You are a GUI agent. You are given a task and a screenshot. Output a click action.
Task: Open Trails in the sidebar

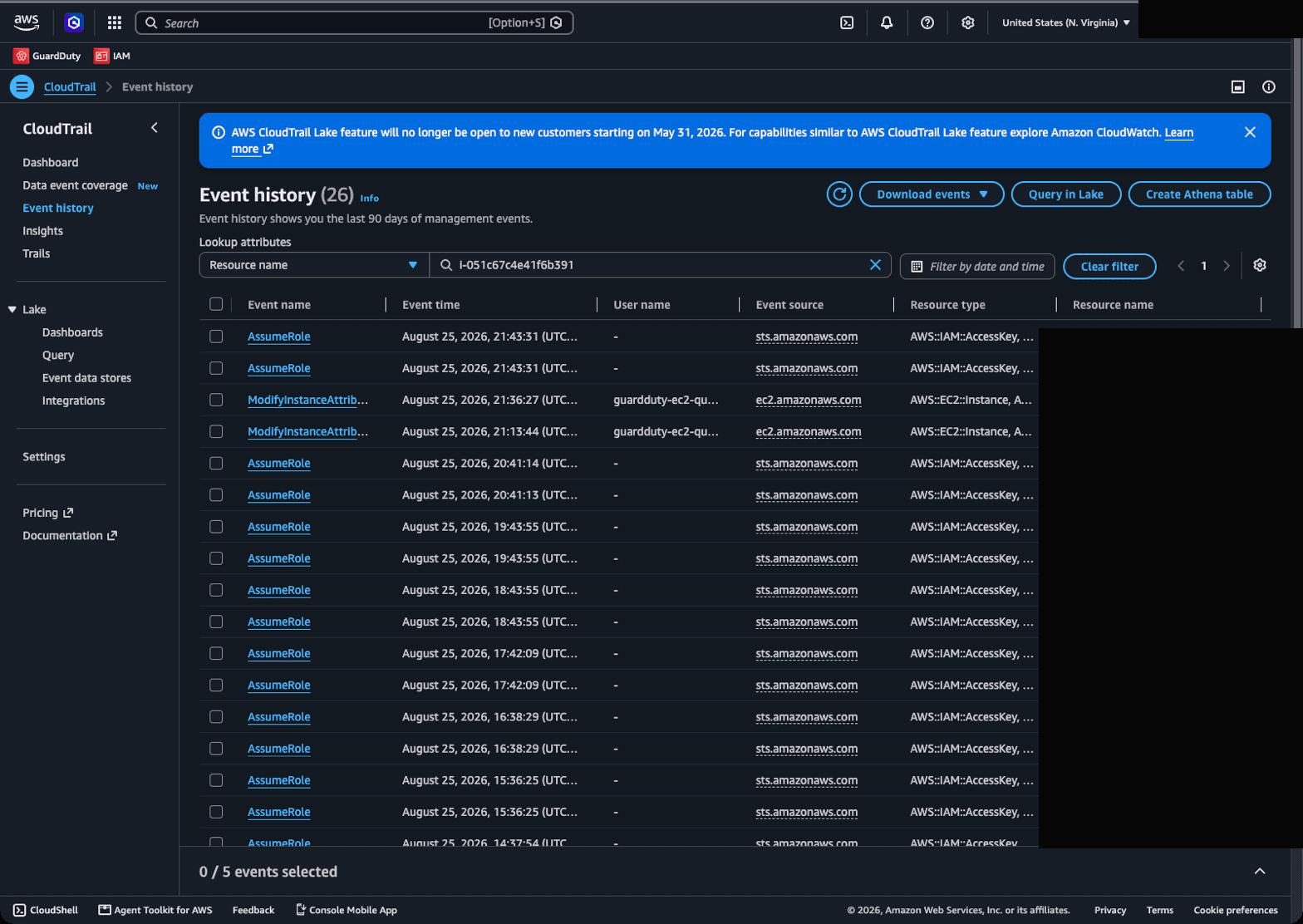click(x=37, y=253)
